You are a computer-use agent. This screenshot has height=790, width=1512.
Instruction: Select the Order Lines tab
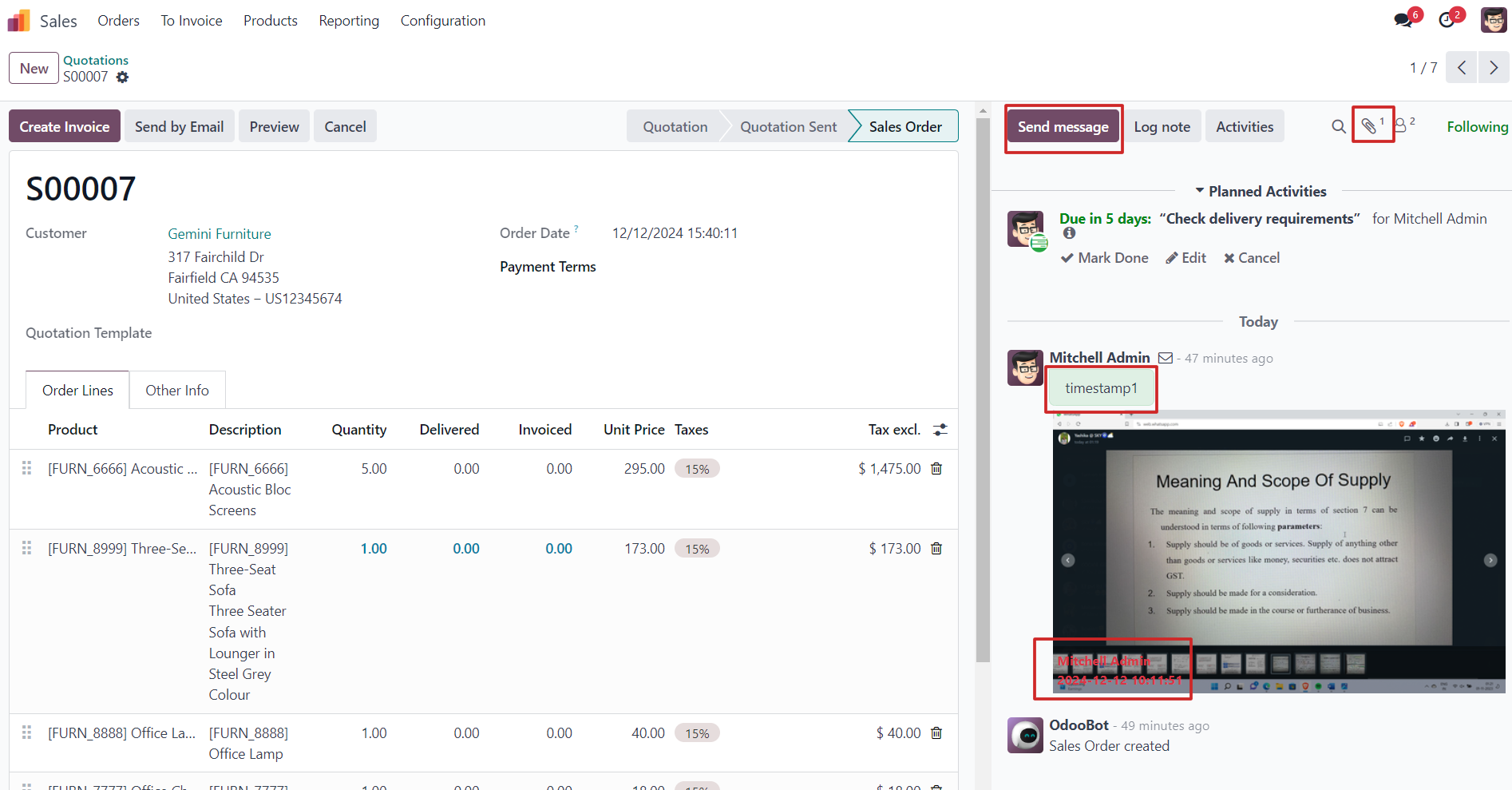(77, 391)
